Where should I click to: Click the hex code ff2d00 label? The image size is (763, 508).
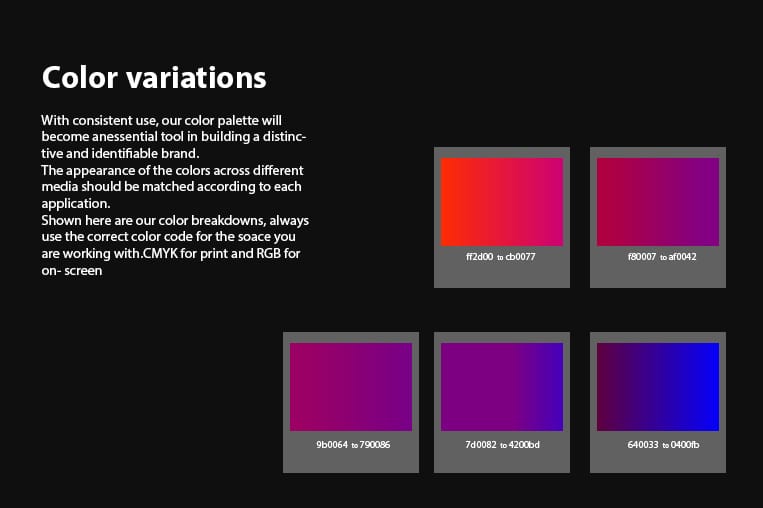(479, 257)
